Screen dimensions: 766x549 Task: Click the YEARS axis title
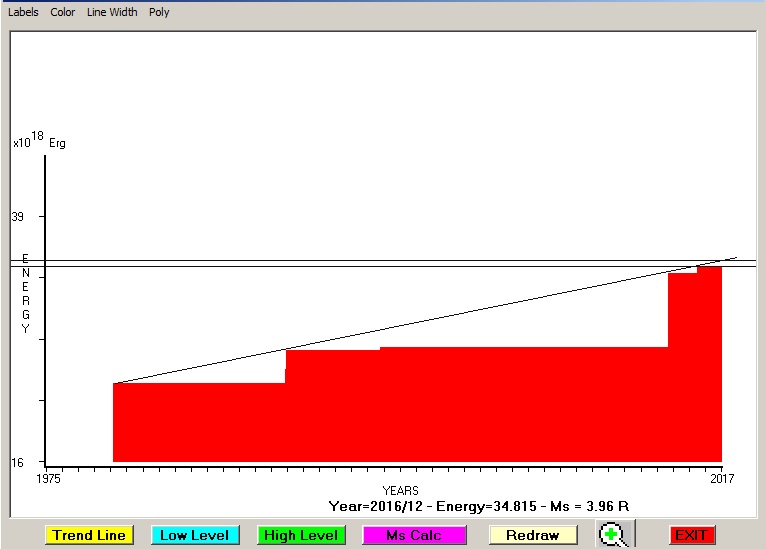[400, 491]
